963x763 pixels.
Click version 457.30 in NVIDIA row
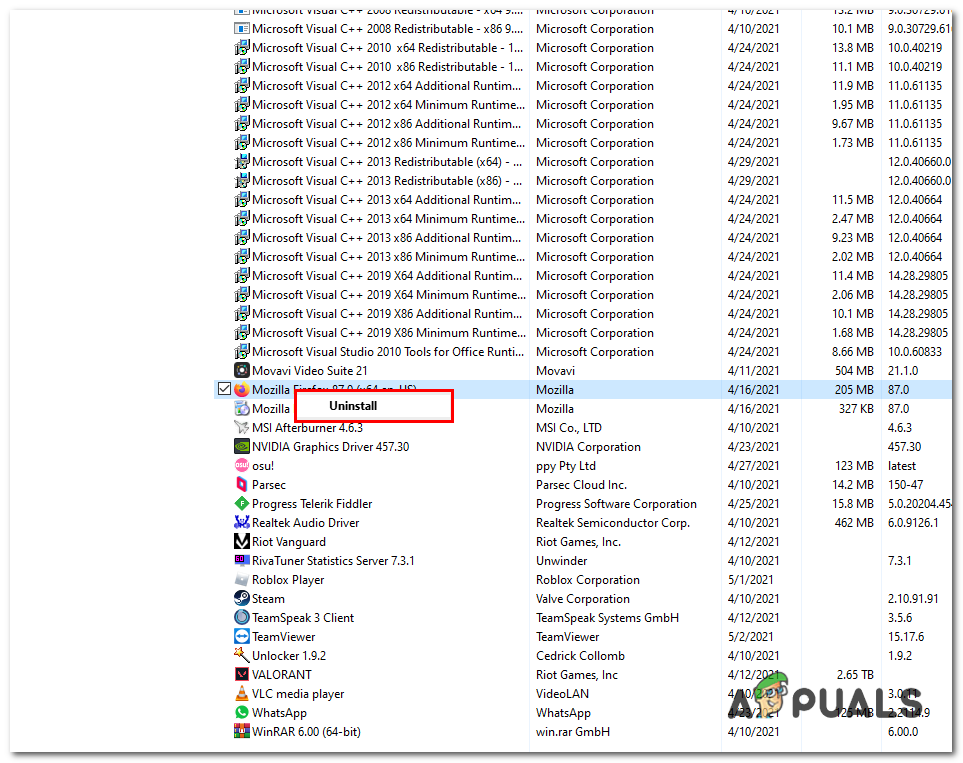(905, 447)
